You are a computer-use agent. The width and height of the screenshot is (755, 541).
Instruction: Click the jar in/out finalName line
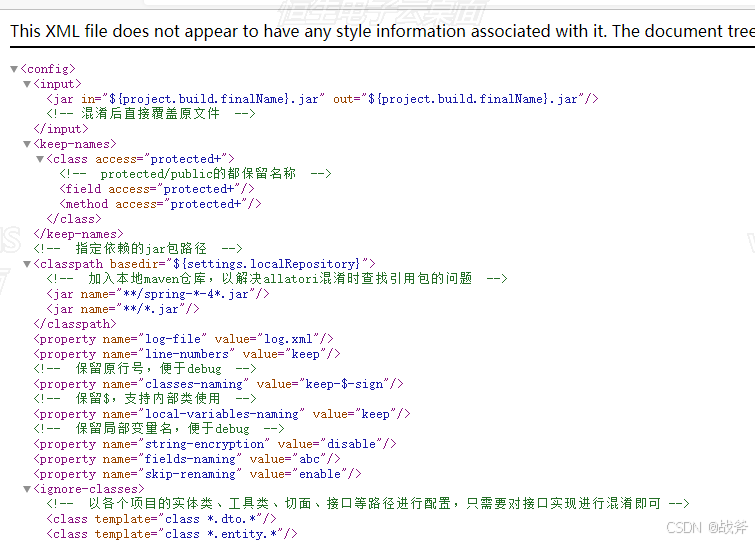[322, 99]
